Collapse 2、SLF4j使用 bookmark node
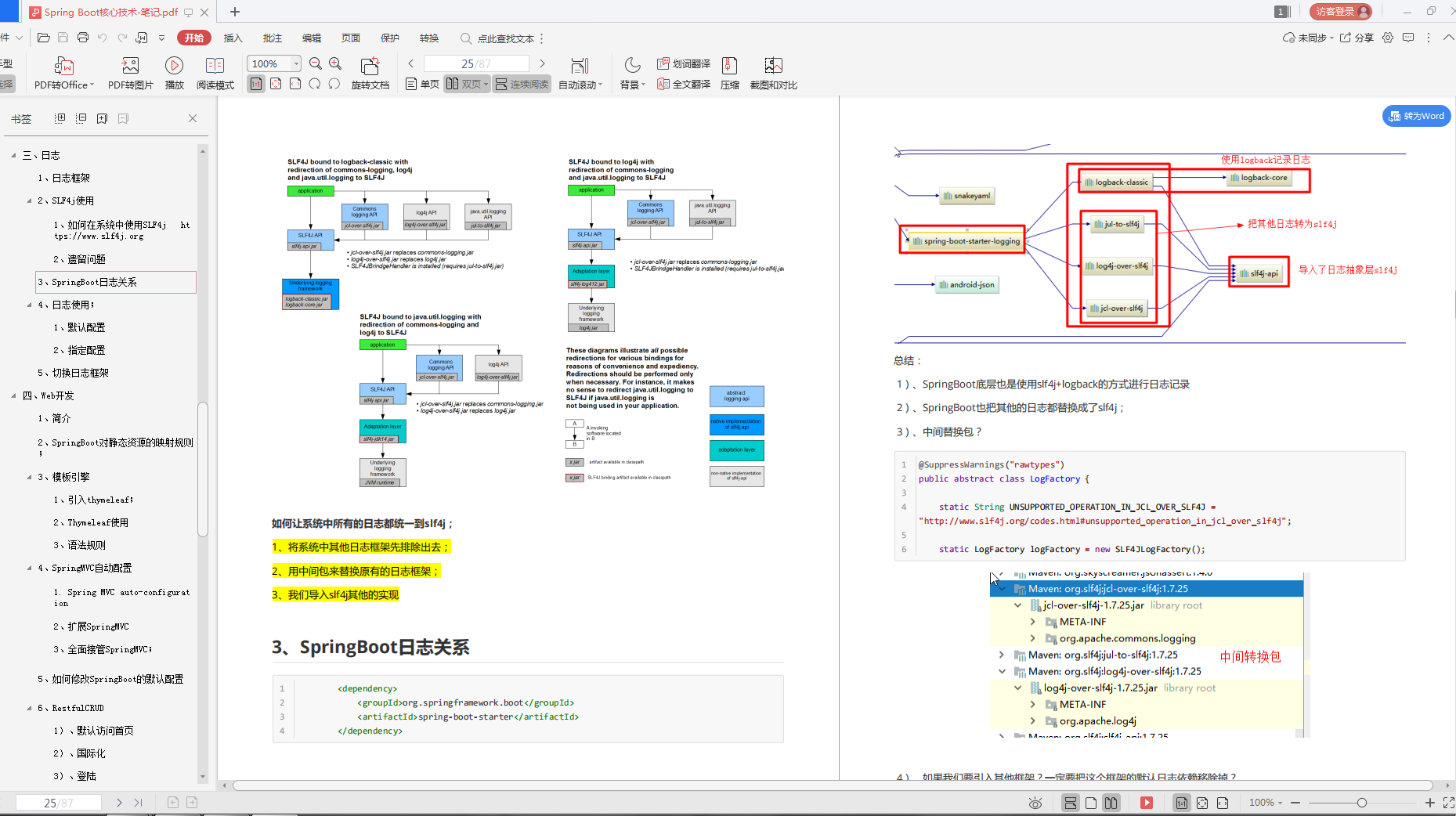This screenshot has height=816, width=1456. pyautogui.click(x=29, y=200)
